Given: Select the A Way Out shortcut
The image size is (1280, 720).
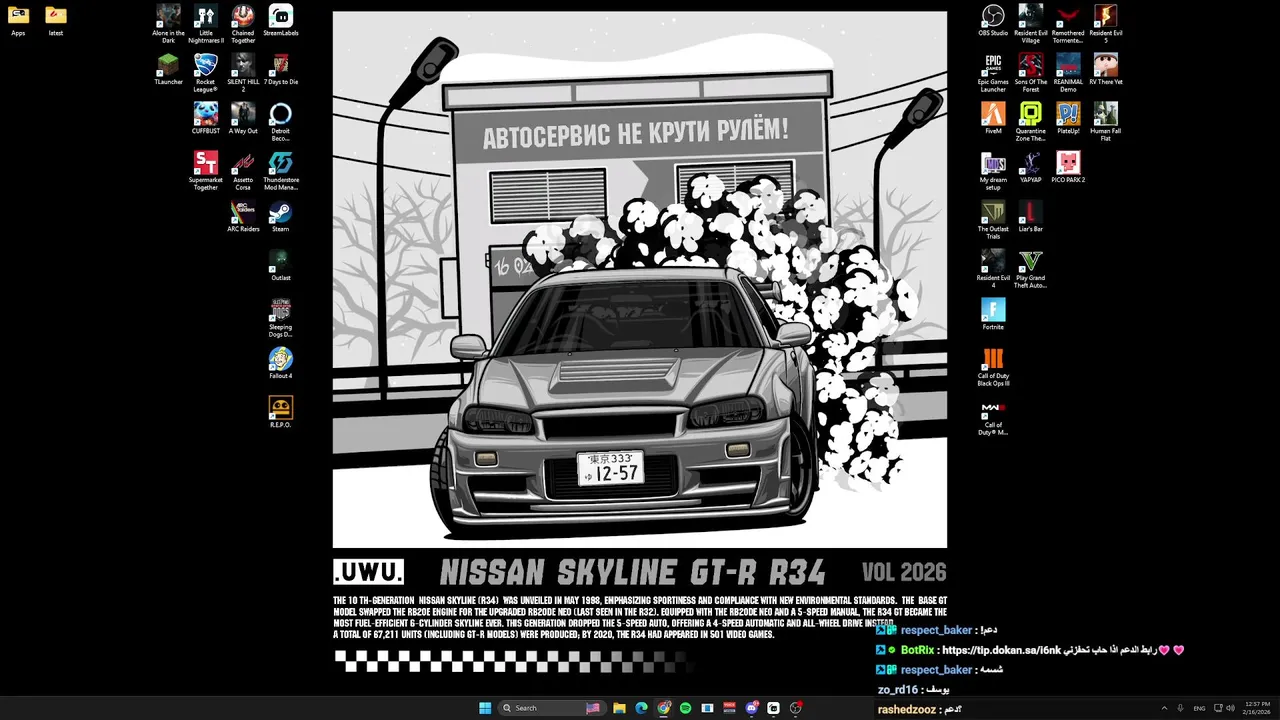Looking at the screenshot, I should (243, 118).
